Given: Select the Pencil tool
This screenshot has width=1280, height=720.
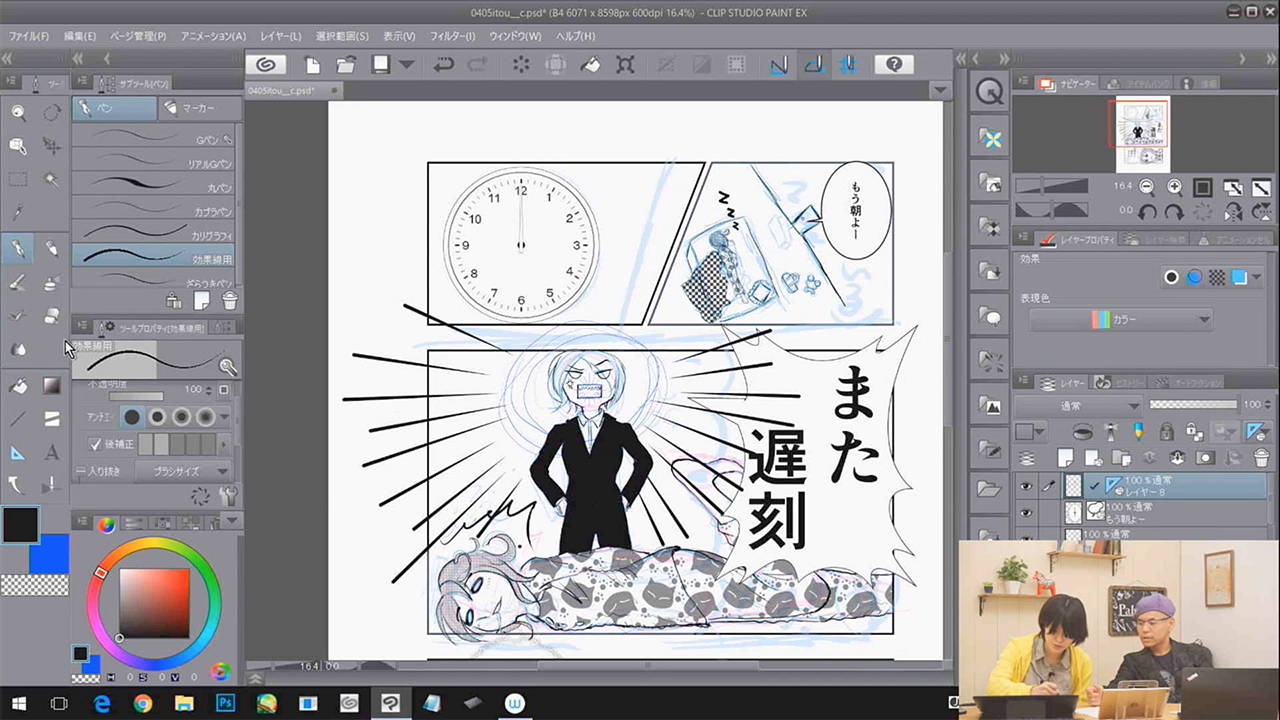Looking at the screenshot, I should pyautogui.click(x=51, y=248).
